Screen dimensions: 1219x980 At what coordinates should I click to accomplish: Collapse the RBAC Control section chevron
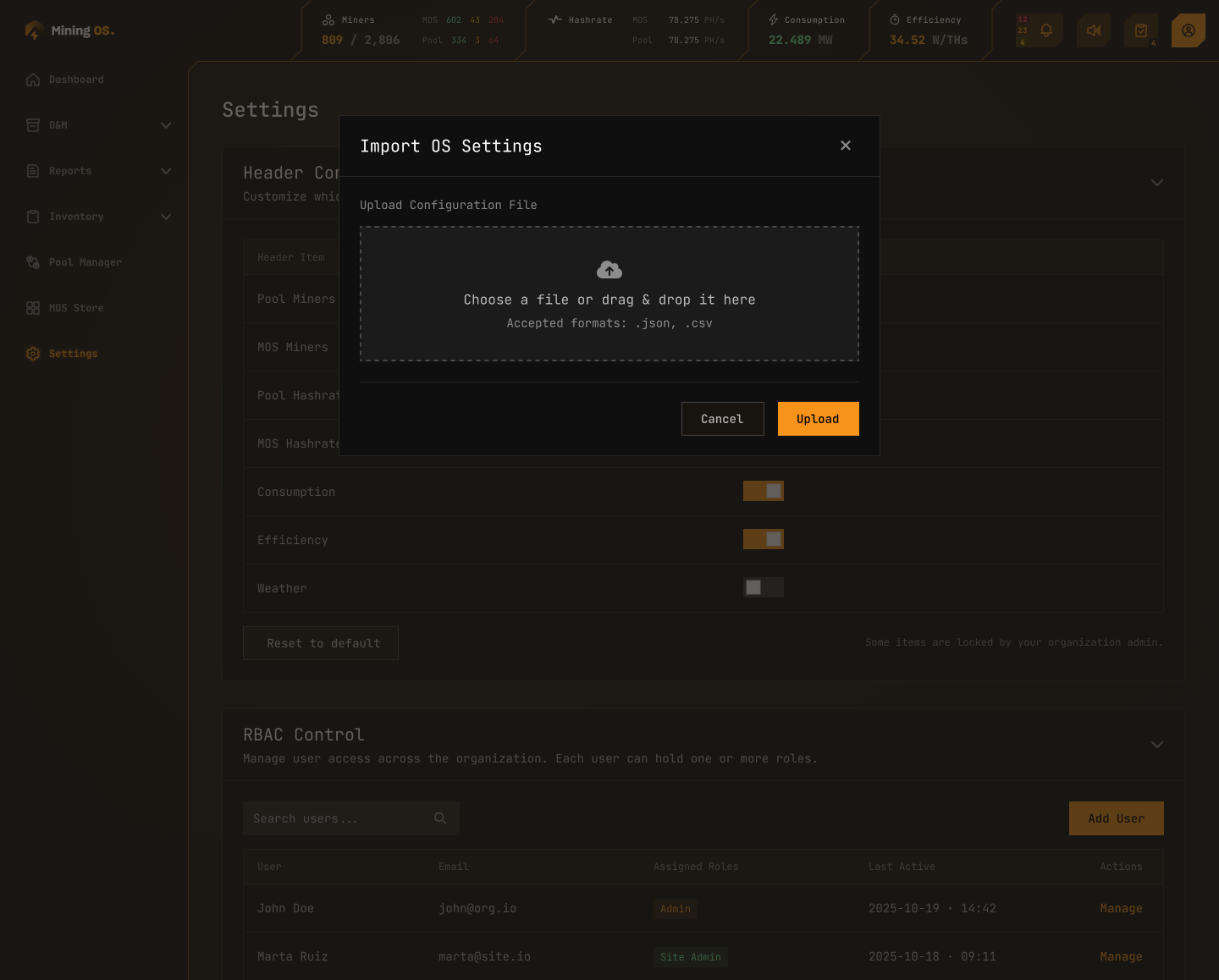[x=1157, y=745]
